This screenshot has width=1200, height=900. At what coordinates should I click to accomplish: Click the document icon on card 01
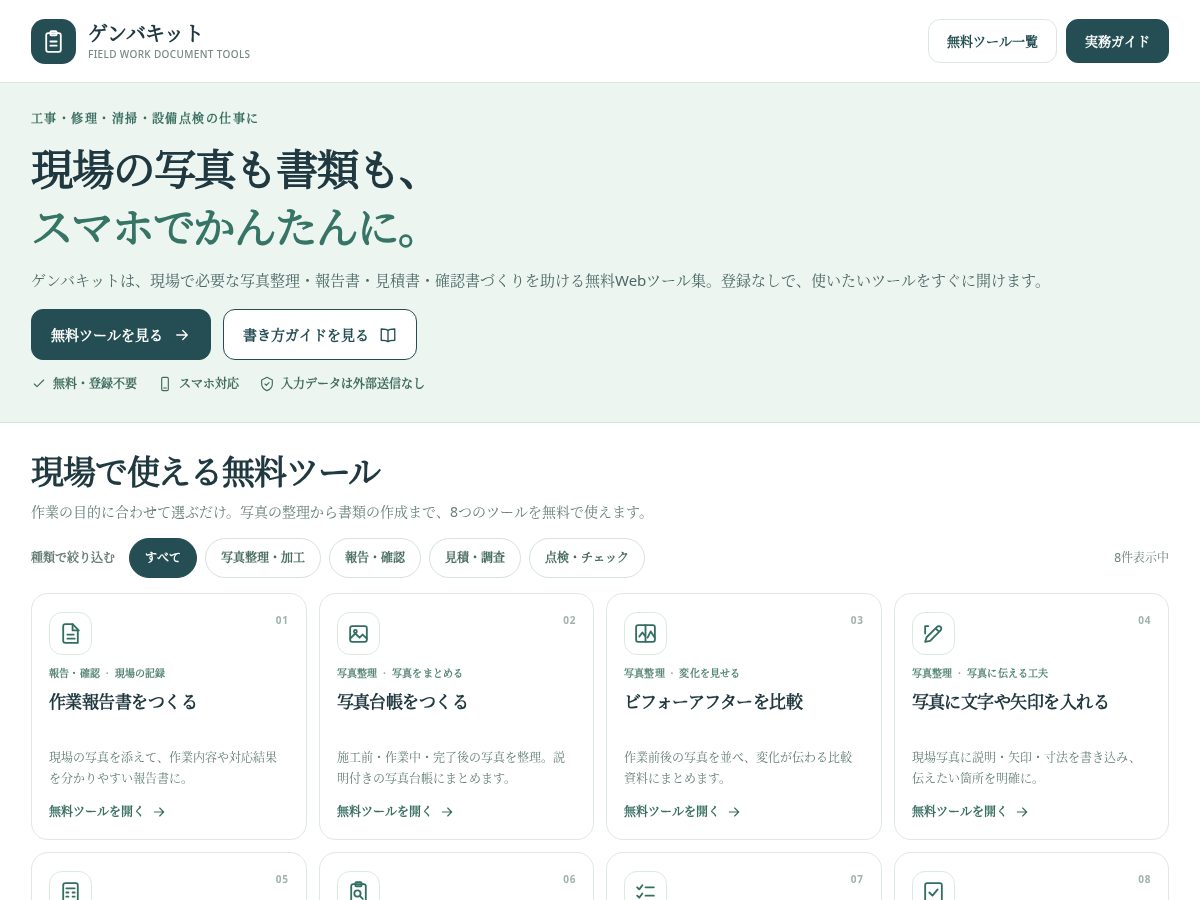pos(70,633)
